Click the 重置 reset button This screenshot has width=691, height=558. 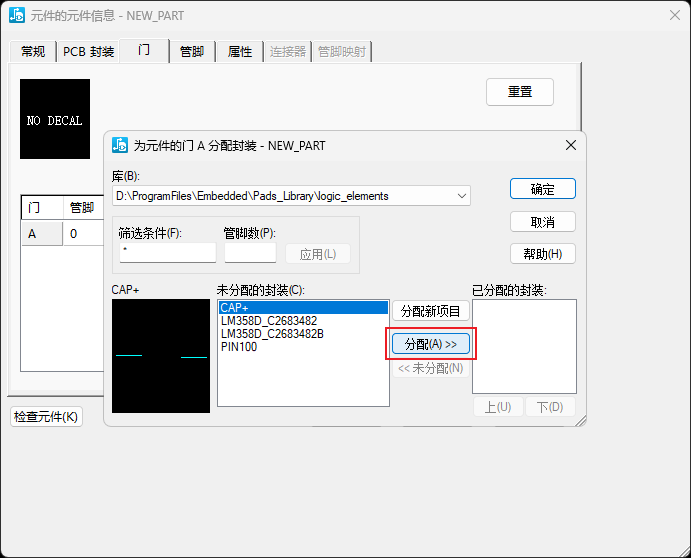pos(519,91)
